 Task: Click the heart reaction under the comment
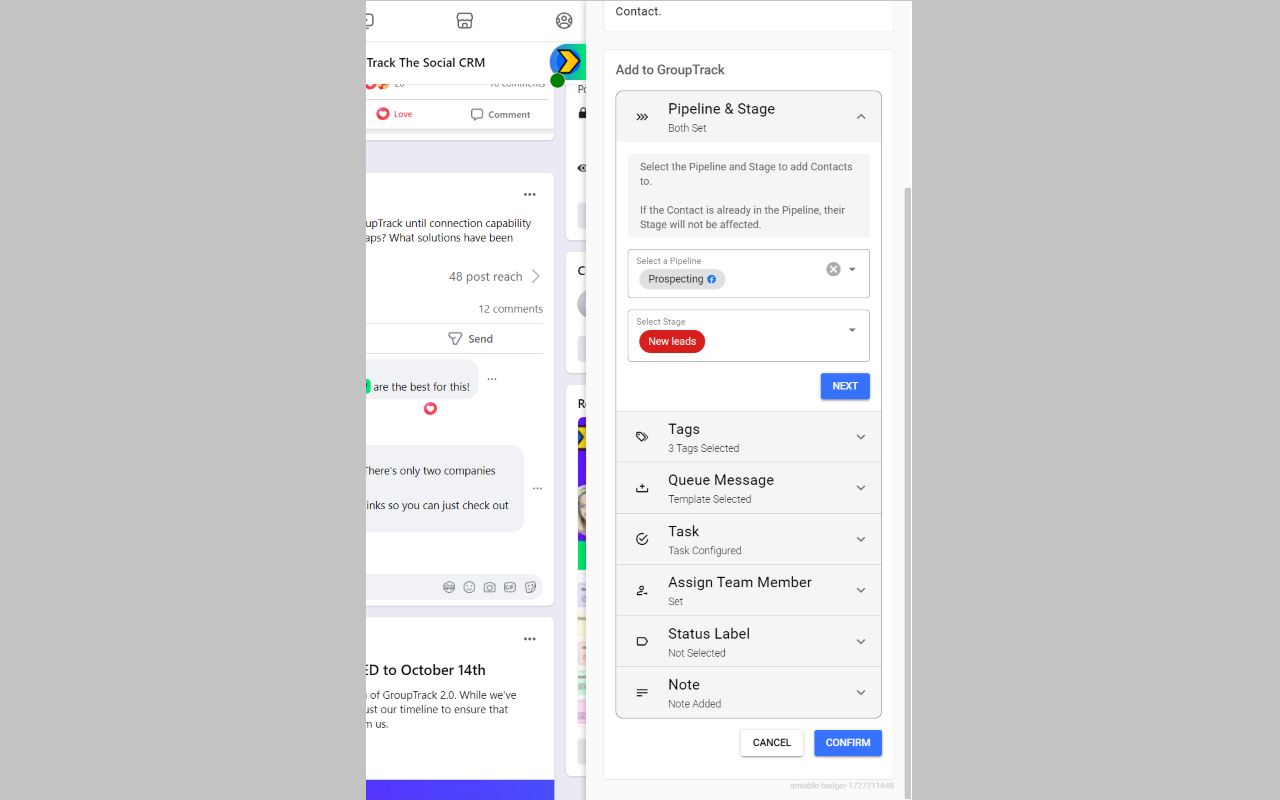pos(430,408)
